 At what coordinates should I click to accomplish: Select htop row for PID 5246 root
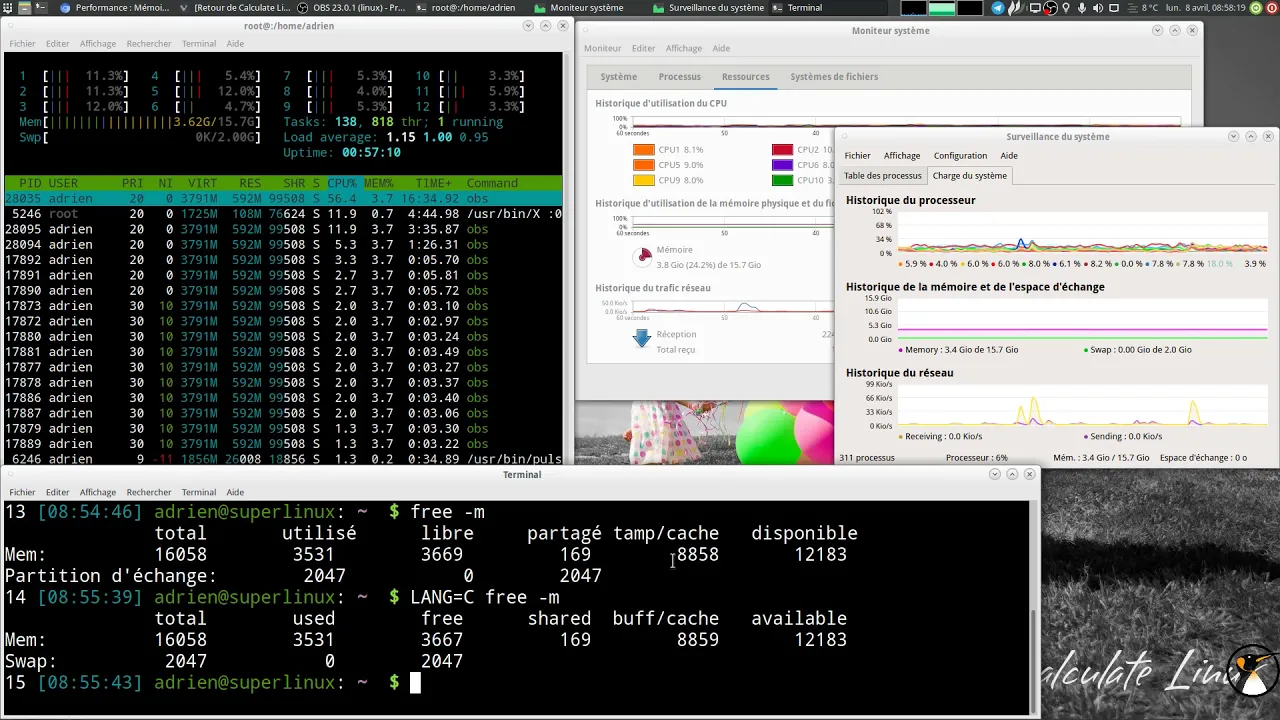[x=283, y=214]
